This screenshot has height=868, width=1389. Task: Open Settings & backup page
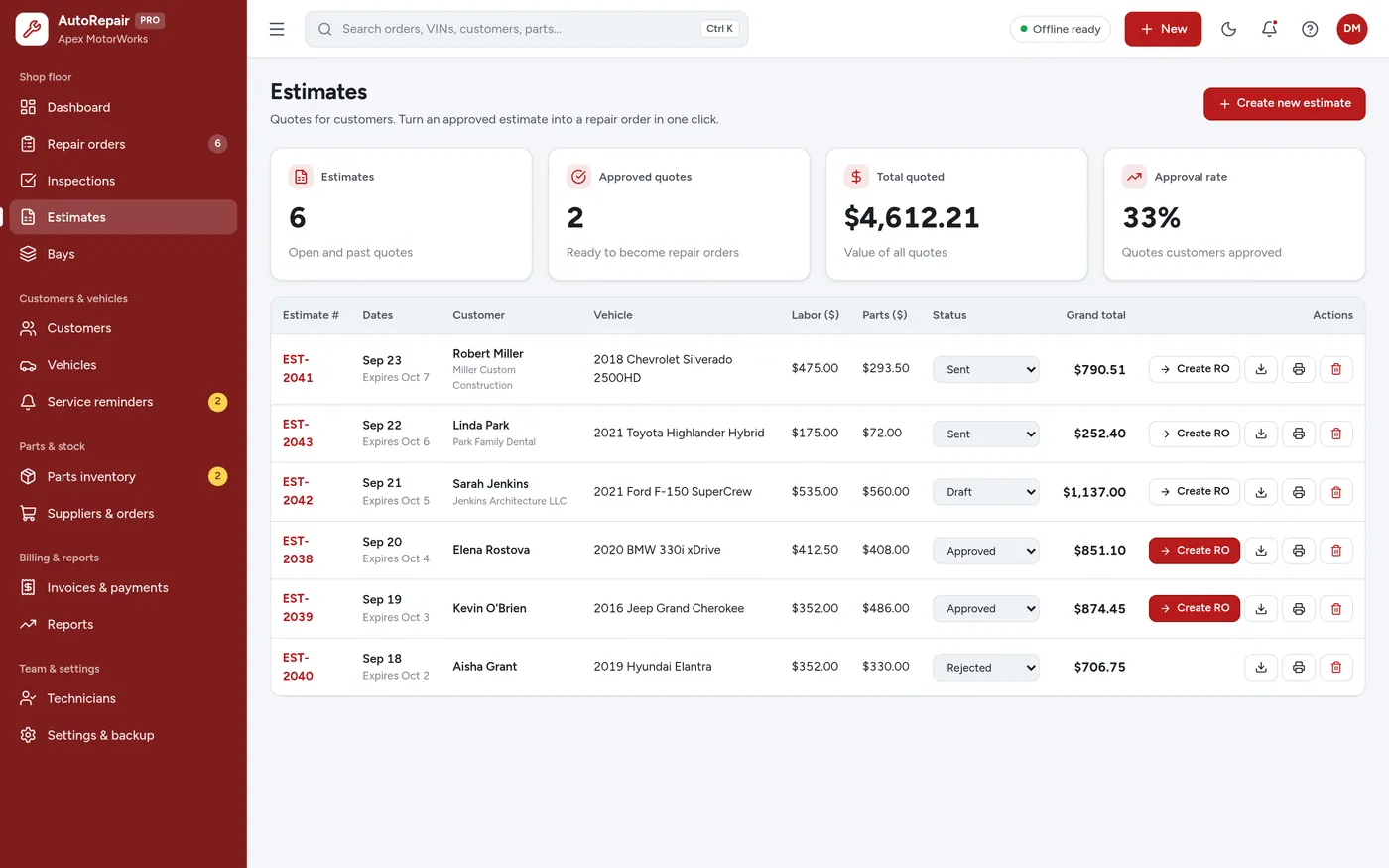pyautogui.click(x=123, y=735)
